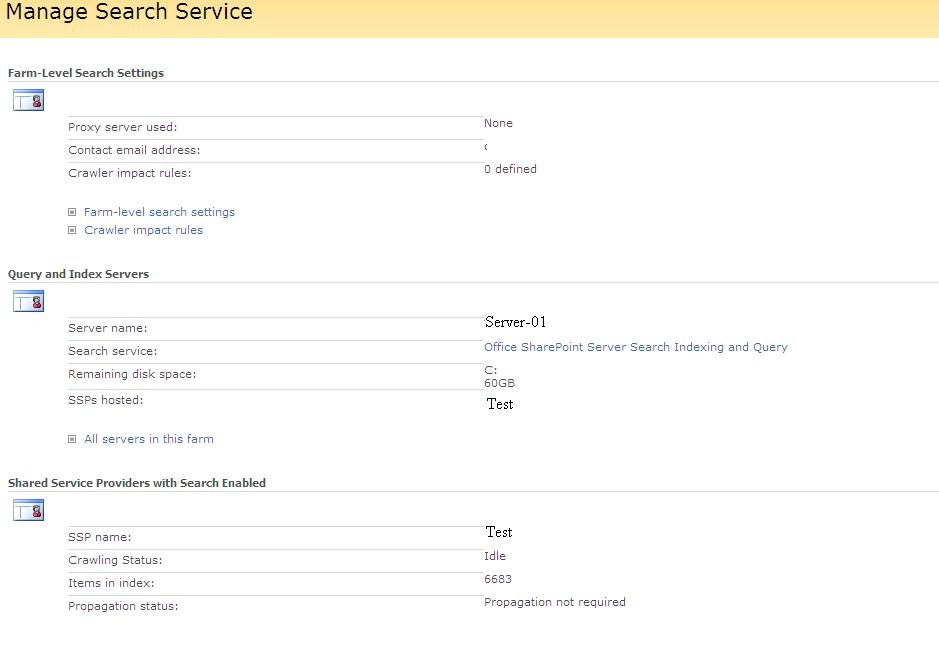Viewport: 939px width, 652px height.
Task: Click the 0 defined crawler impact rules value
Action: (510, 169)
